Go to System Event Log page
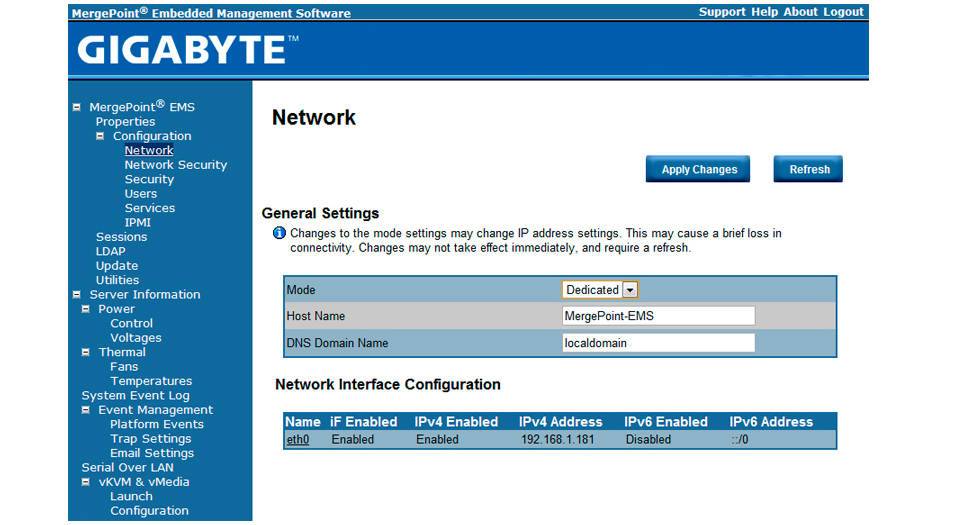 135,395
